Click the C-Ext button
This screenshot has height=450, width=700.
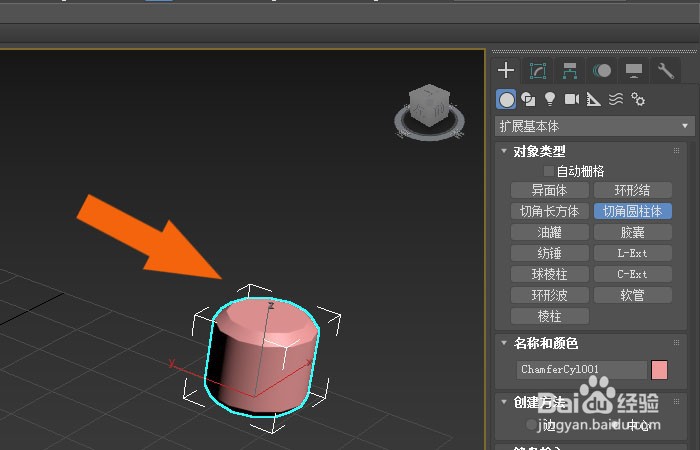coord(633,274)
